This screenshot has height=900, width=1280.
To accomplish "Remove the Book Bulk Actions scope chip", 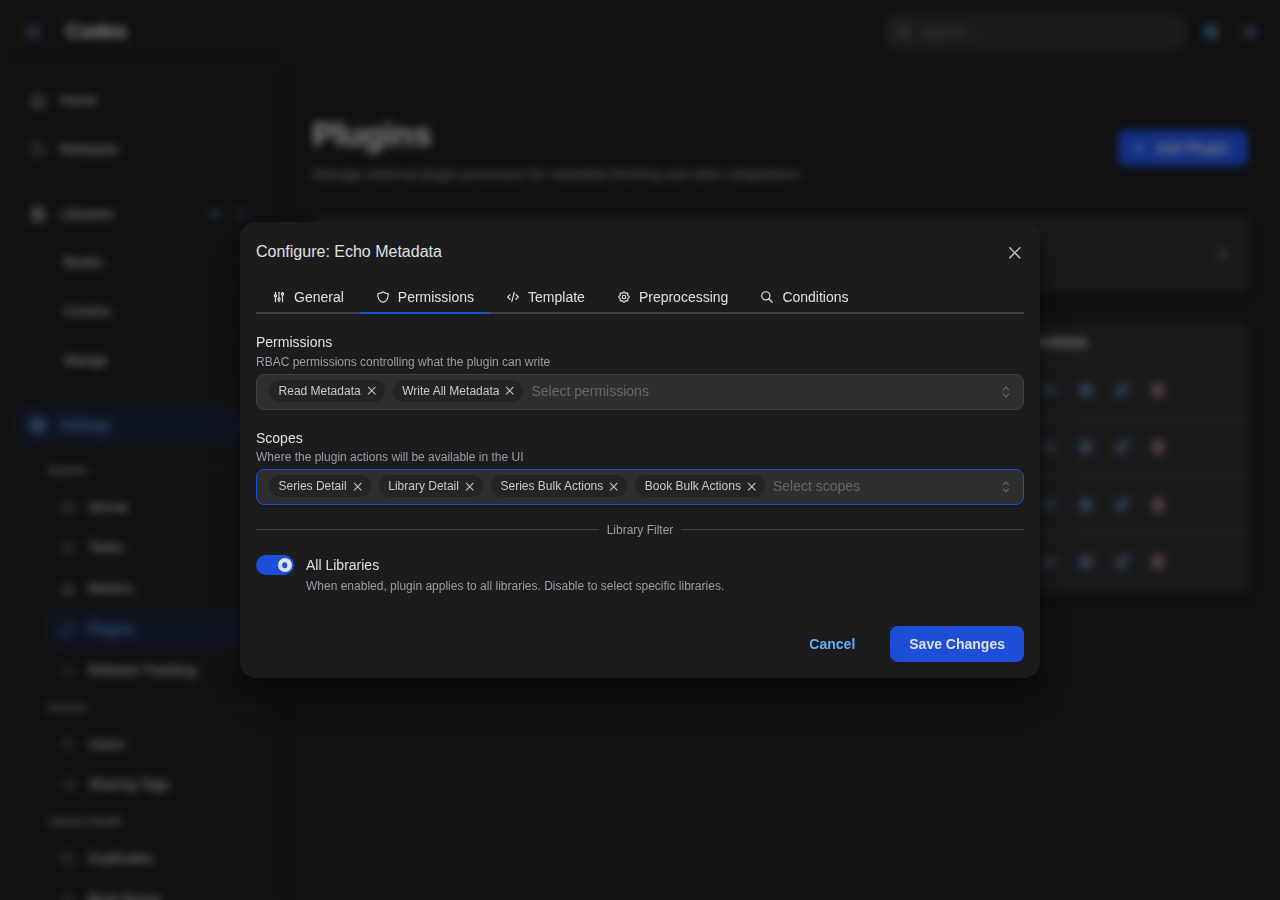I will [x=752, y=487].
